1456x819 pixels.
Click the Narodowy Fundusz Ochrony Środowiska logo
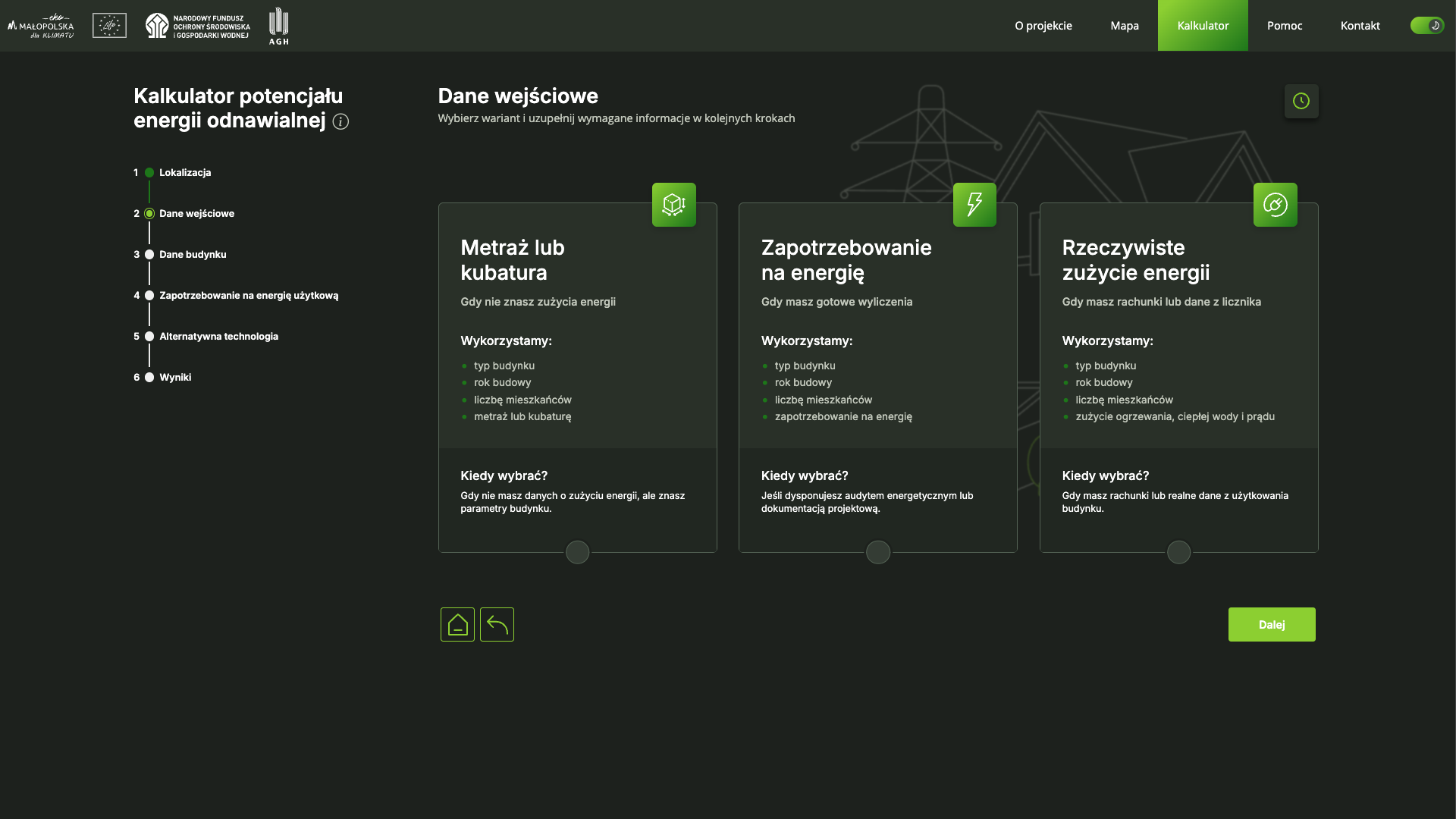coord(198,26)
